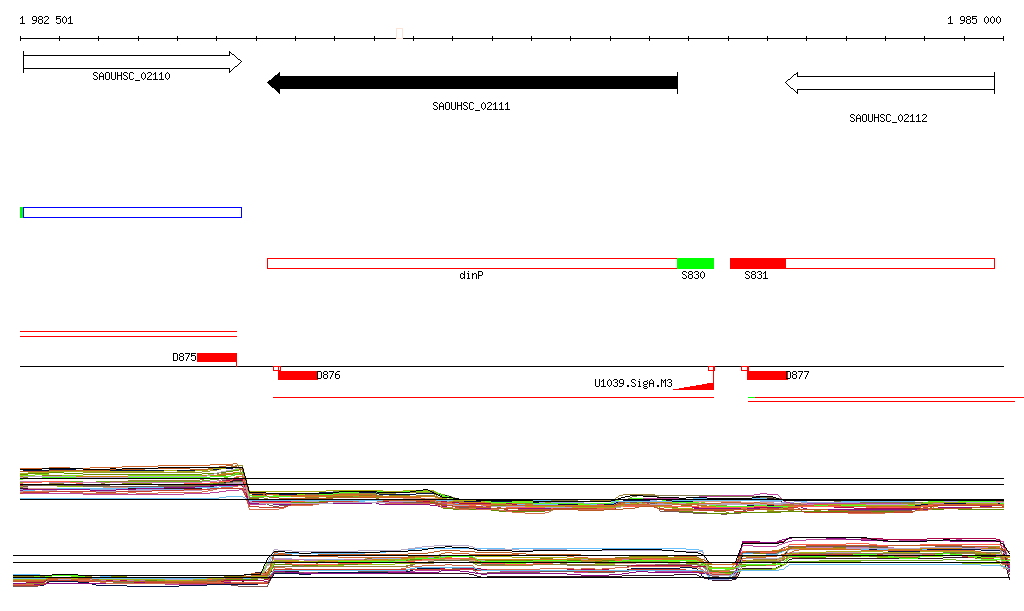Viewport: 1024px width, 611px height.
Task: Click the SAOUHSC_02112 label
Action: pos(888,118)
